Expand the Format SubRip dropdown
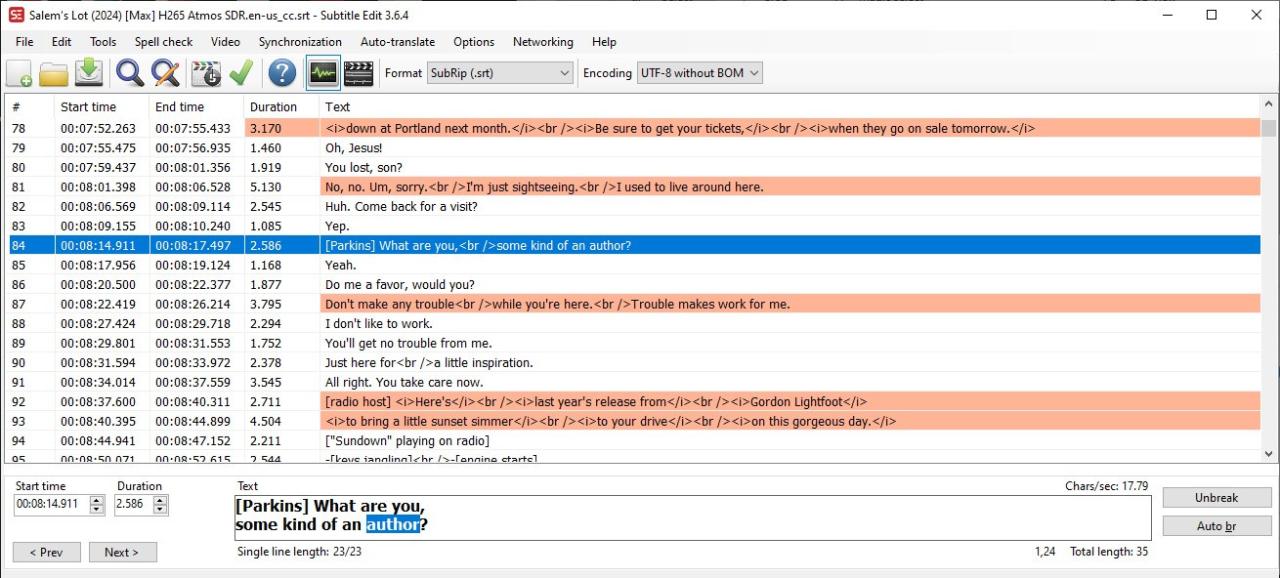This screenshot has width=1280, height=578. click(565, 73)
